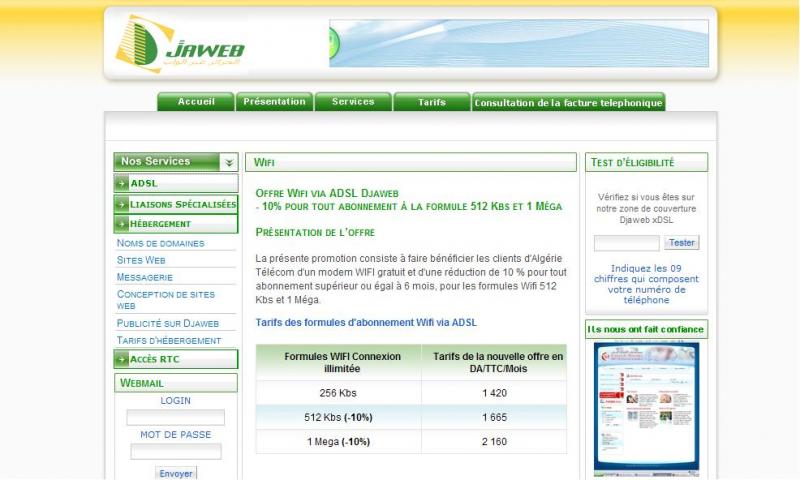Focus the phone number eligibility field

pos(626,243)
